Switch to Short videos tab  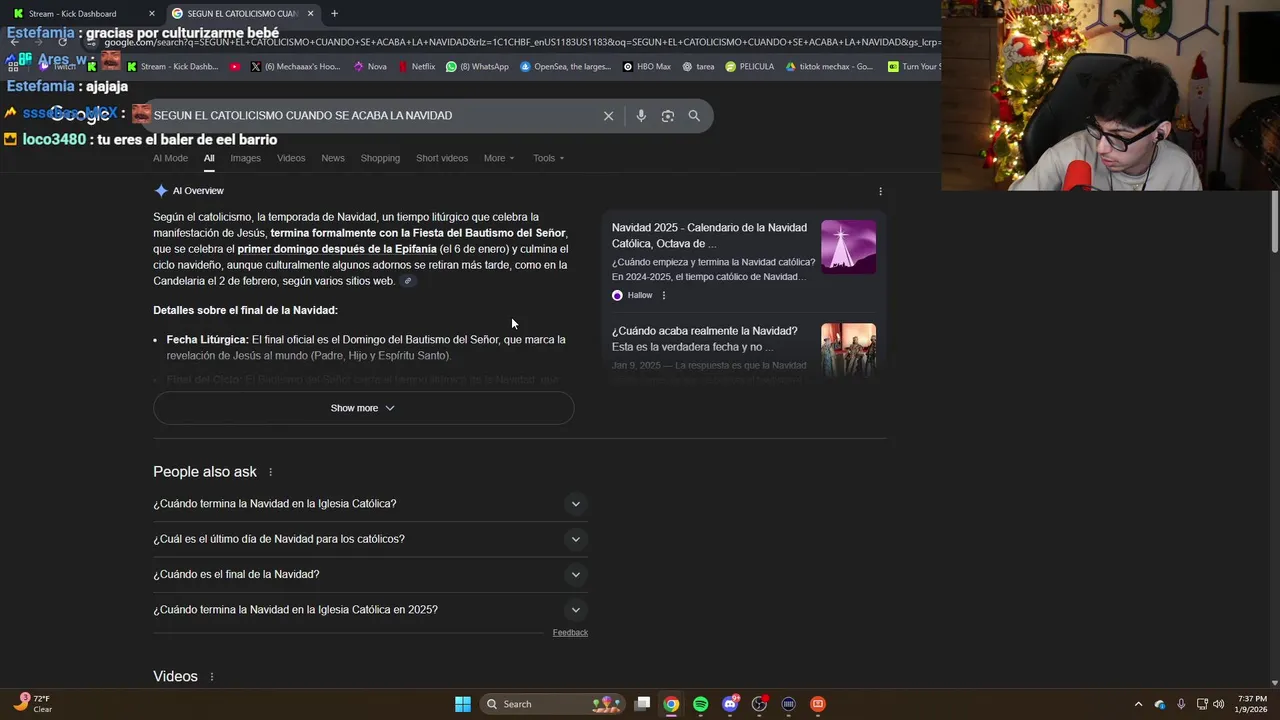coord(442,158)
